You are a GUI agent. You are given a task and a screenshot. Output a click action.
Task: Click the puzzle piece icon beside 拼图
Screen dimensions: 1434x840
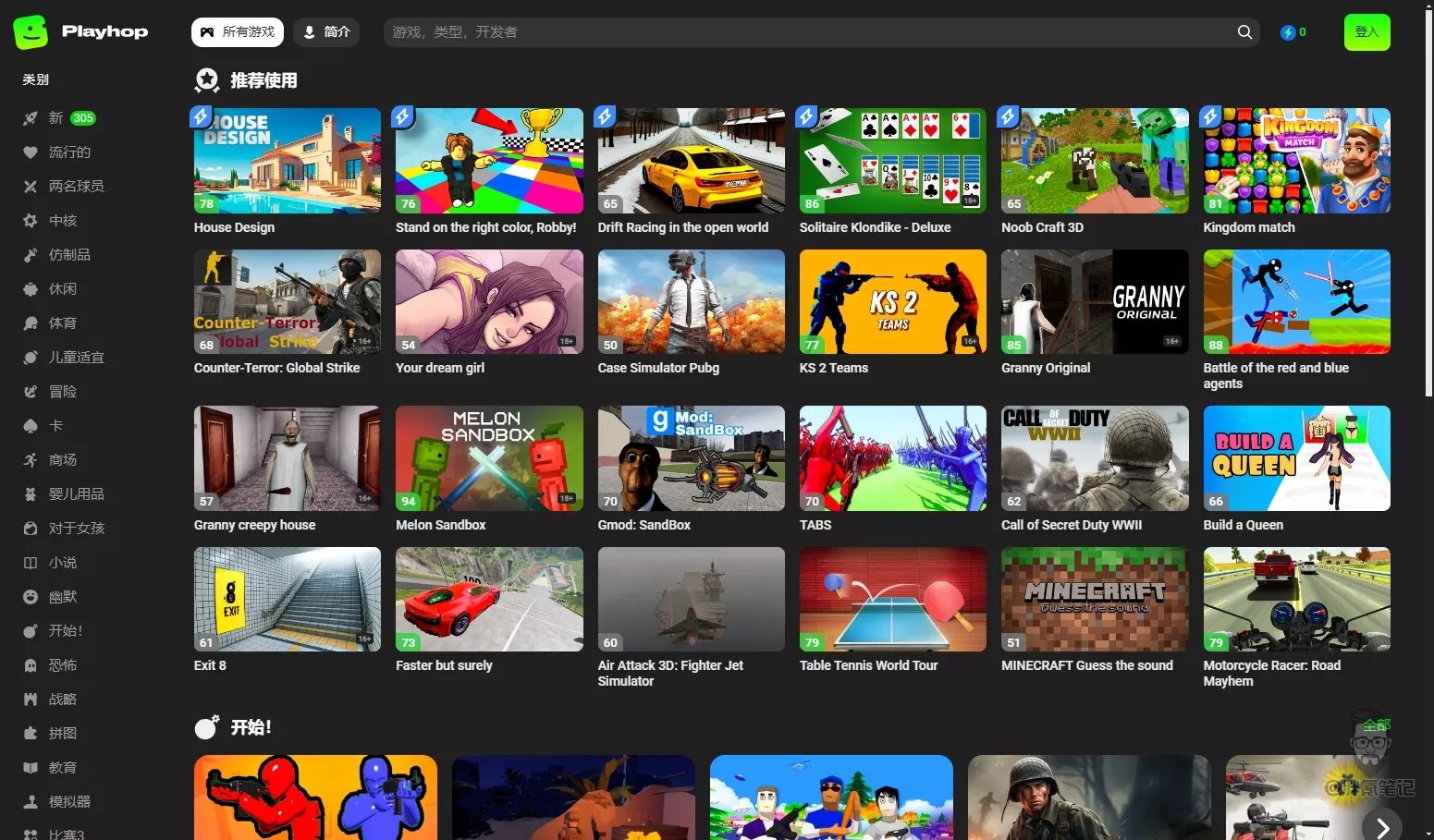pos(31,734)
